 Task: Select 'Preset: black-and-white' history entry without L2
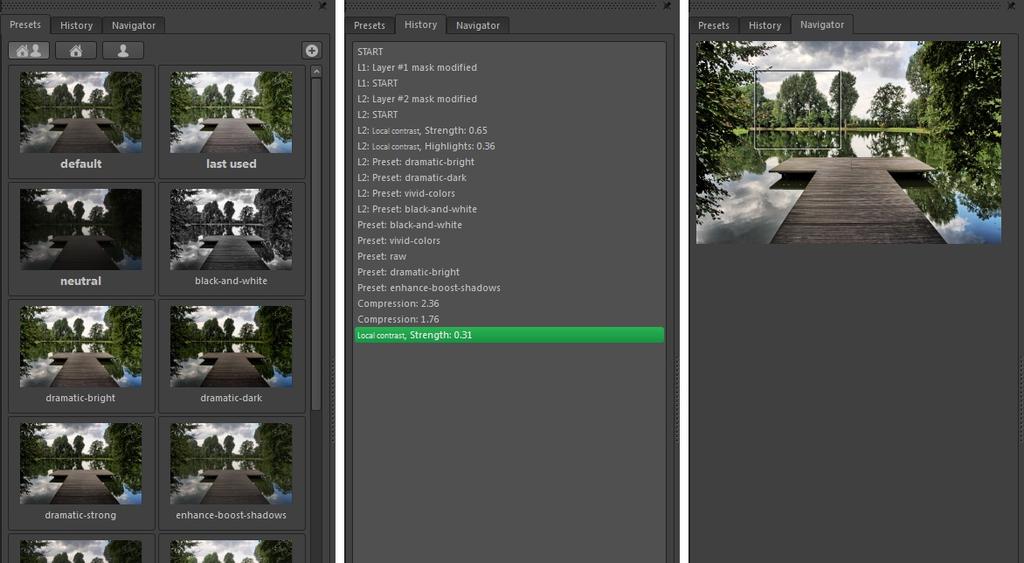(x=509, y=225)
